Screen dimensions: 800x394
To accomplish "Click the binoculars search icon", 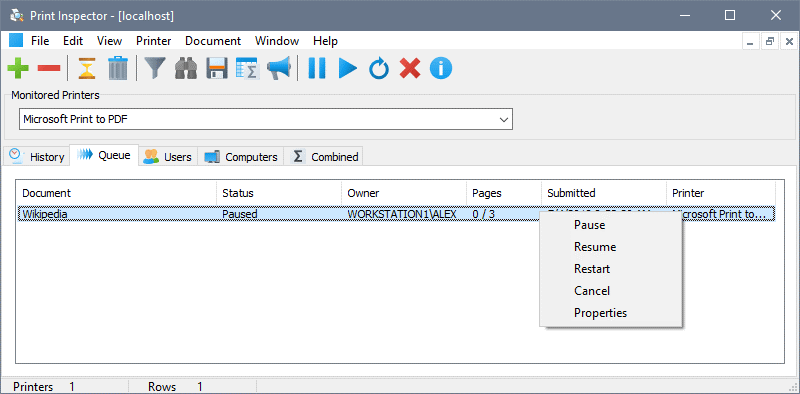I will point(186,68).
